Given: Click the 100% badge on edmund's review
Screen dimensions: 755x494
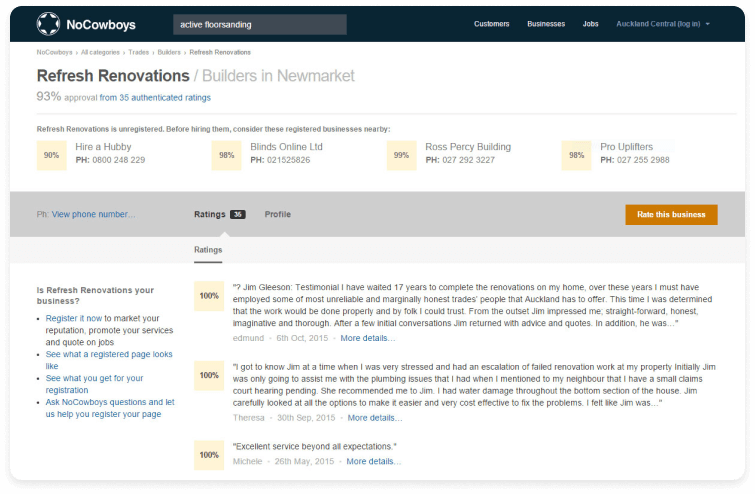Looking at the screenshot, I should coord(209,296).
